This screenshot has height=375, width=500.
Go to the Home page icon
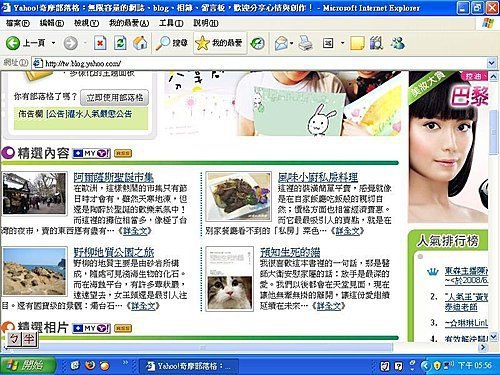coord(140,43)
